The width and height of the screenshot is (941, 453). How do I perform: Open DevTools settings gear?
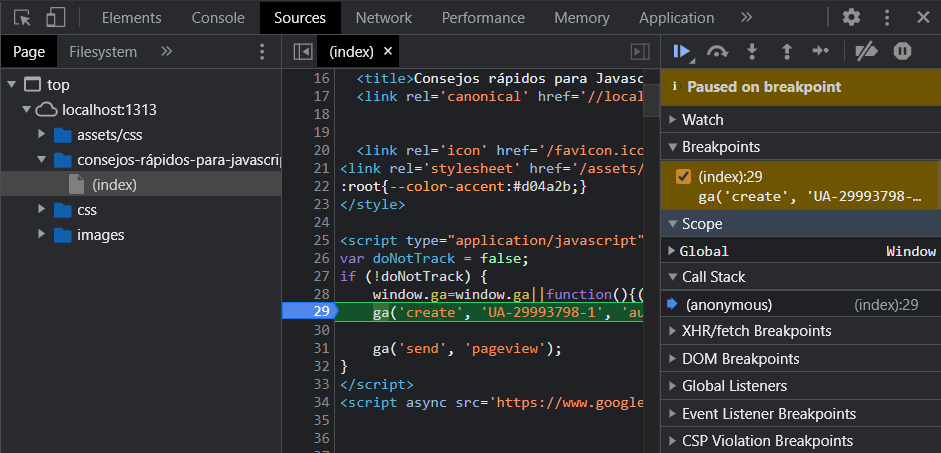click(x=851, y=17)
